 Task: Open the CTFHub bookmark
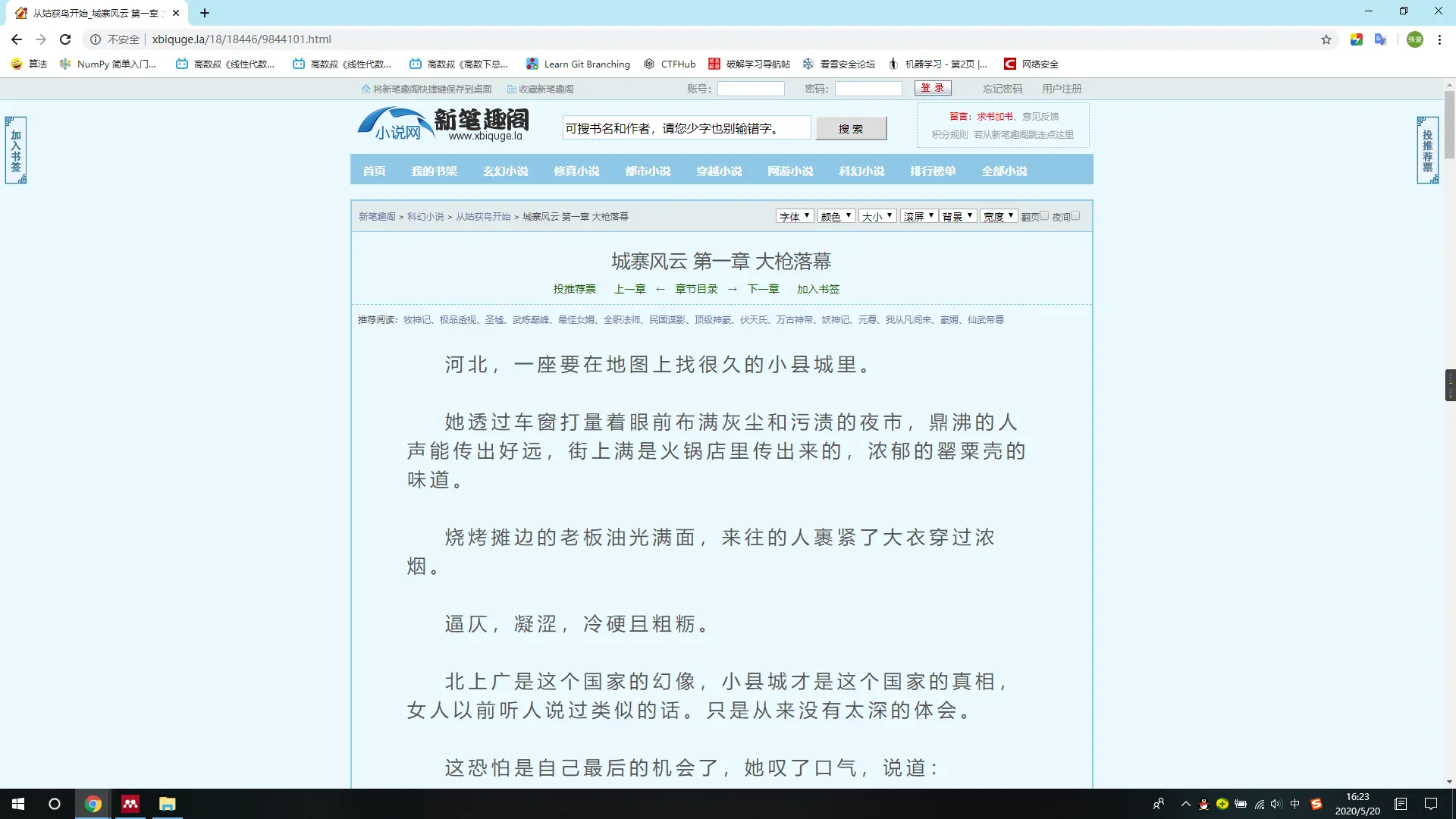tap(670, 64)
